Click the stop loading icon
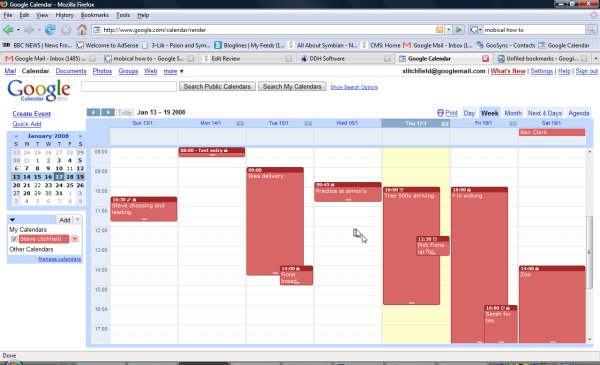 pyautogui.click(x=66, y=29)
